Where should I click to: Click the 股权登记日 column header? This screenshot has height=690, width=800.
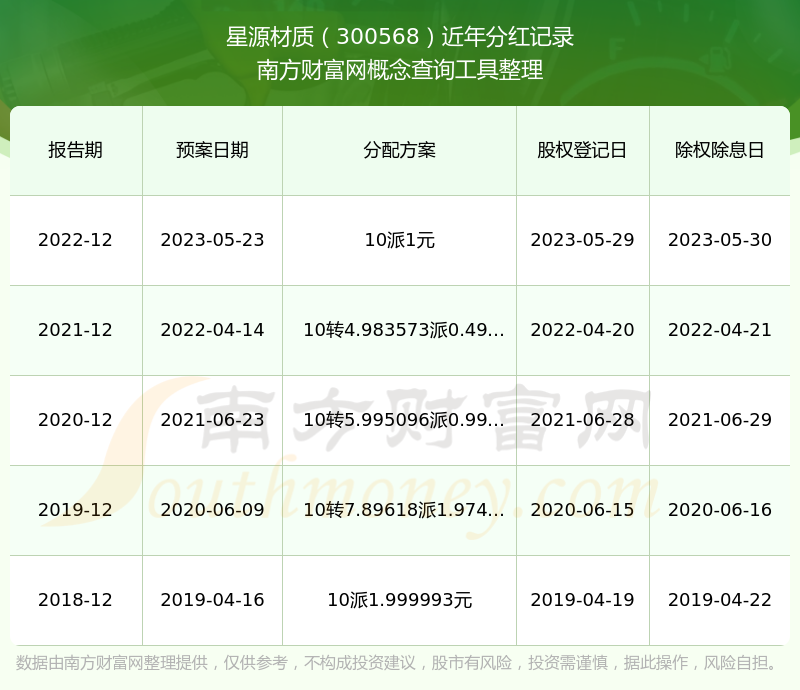[582, 150]
